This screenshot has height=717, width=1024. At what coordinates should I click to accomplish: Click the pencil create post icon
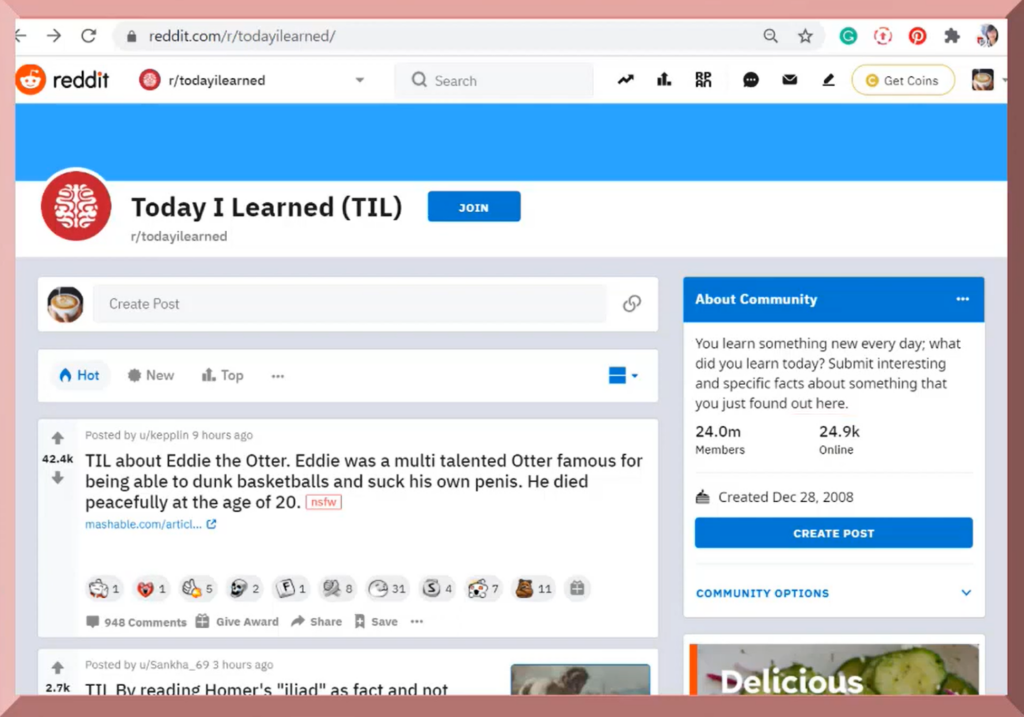coord(828,80)
